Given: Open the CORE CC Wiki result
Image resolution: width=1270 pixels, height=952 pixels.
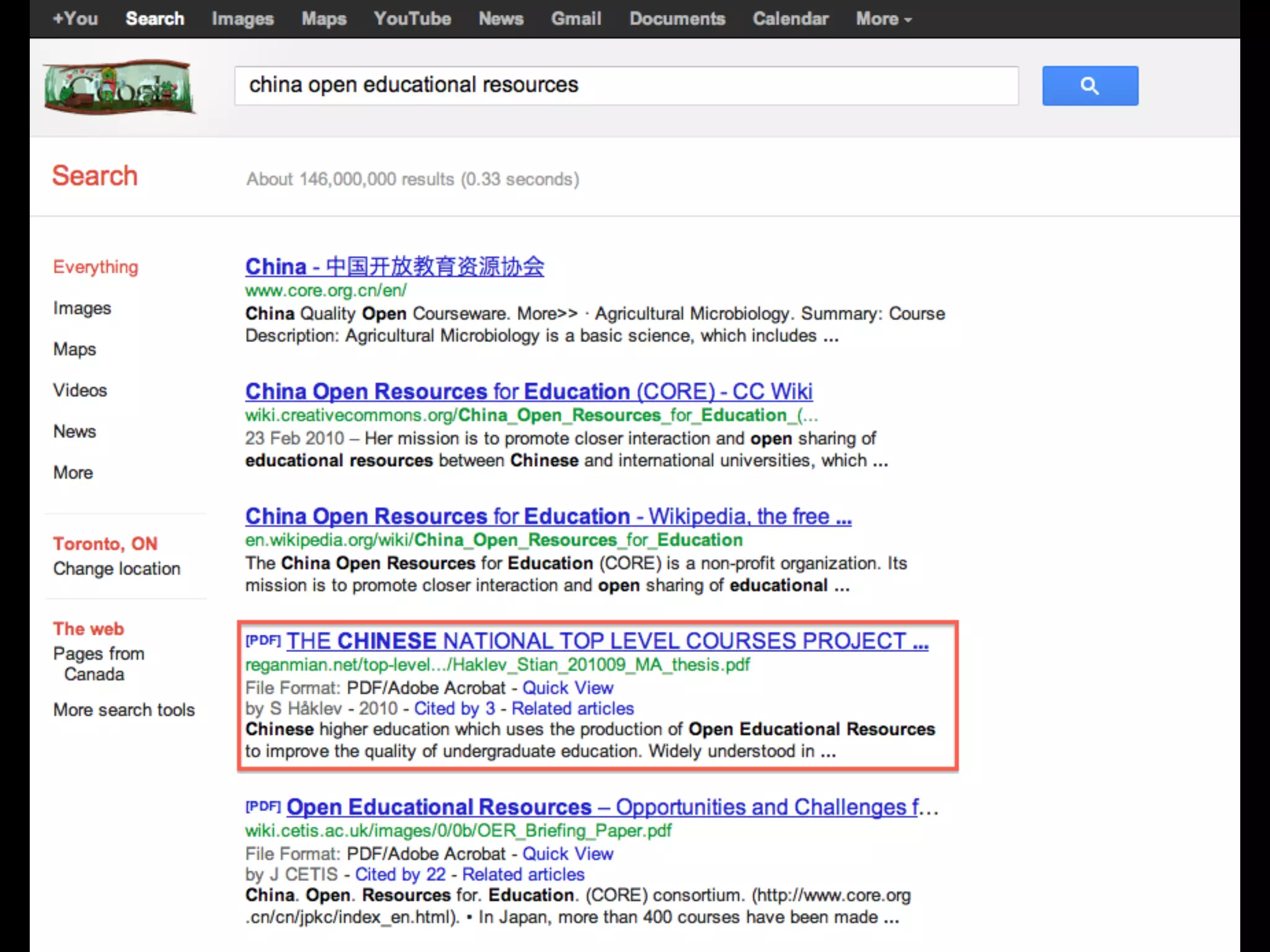Looking at the screenshot, I should tap(528, 392).
